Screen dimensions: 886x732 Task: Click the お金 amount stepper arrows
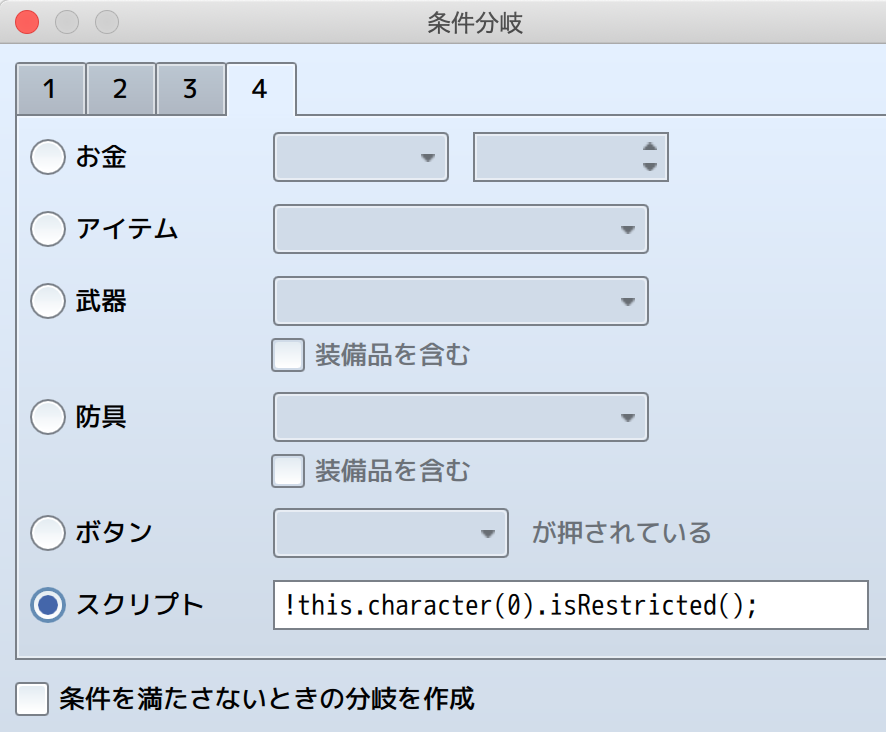click(650, 157)
